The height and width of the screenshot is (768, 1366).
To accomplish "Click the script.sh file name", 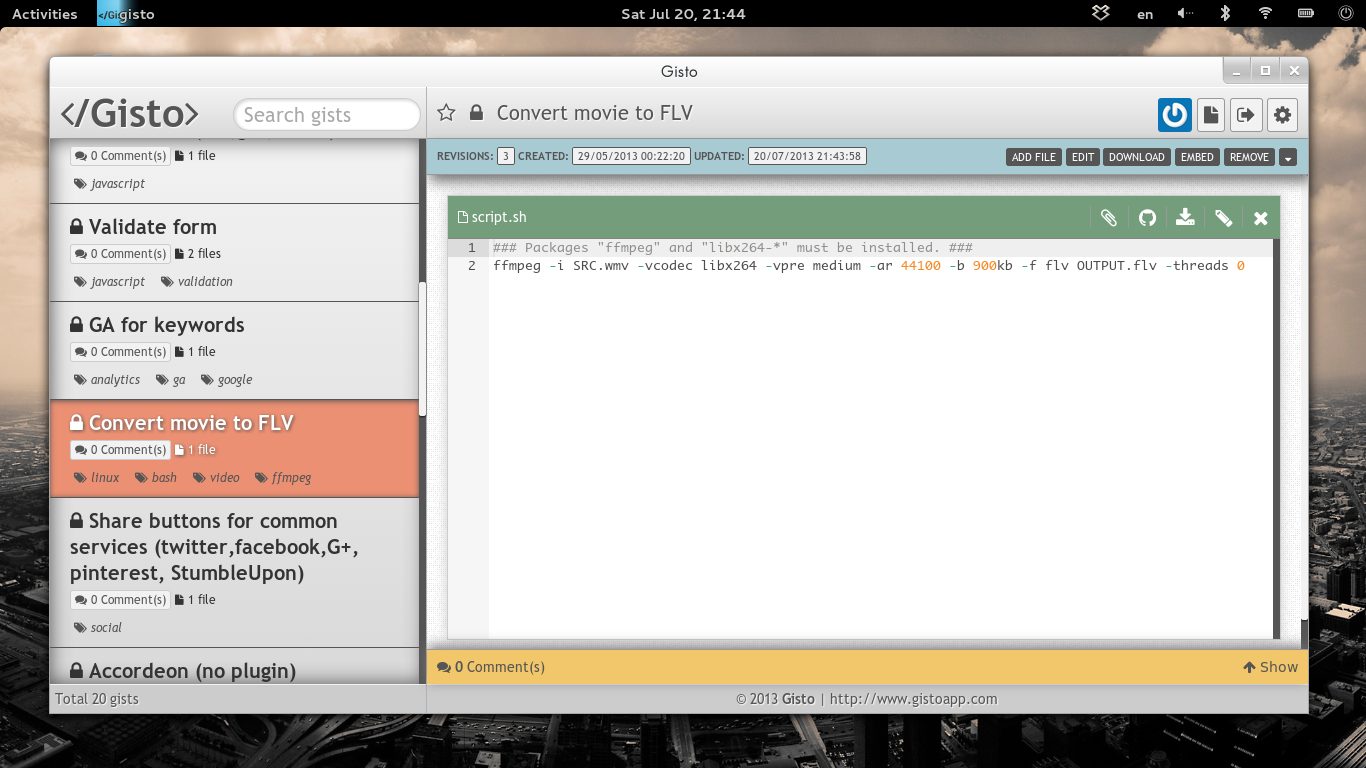I will 498,217.
